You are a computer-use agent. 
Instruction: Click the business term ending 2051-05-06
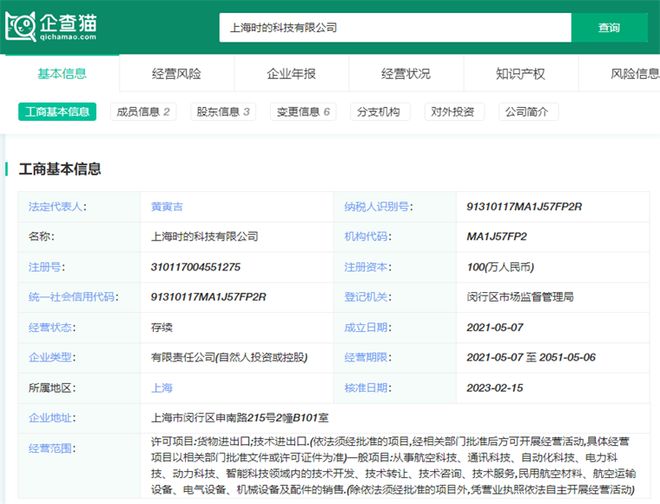point(567,357)
